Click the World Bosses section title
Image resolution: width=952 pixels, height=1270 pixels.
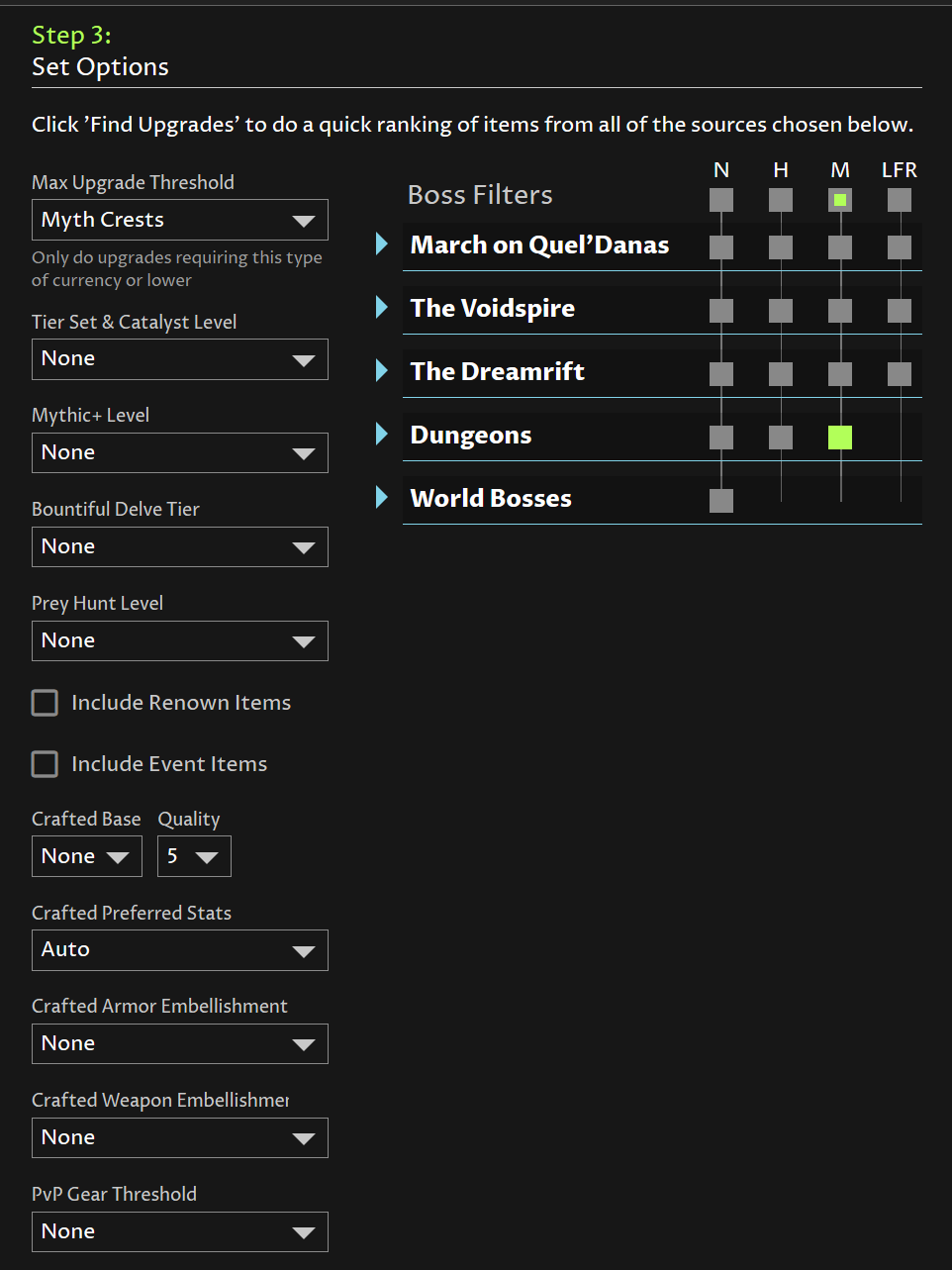(491, 499)
